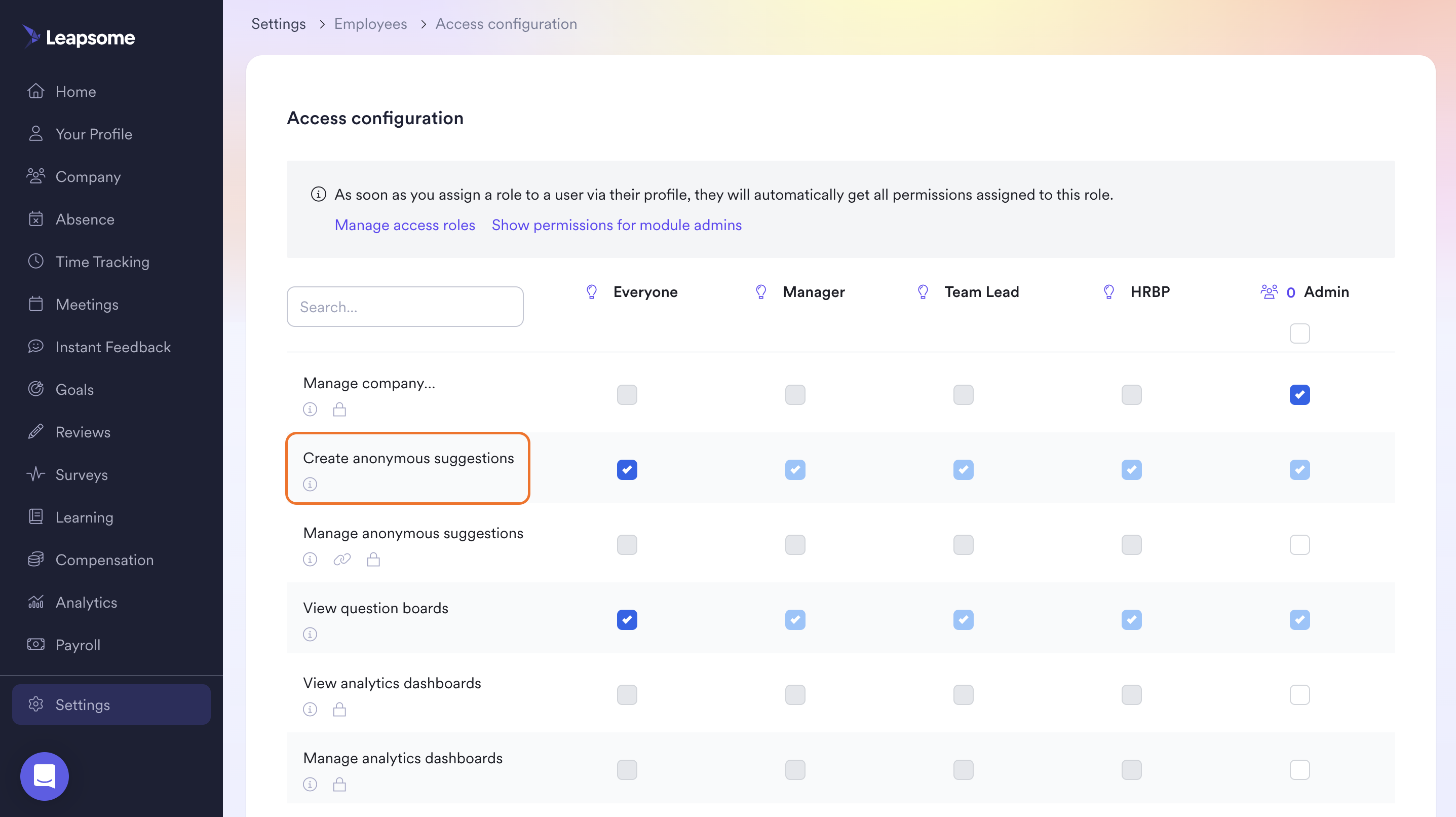
Task: Click Access configuration breadcrumb
Action: 506,24
